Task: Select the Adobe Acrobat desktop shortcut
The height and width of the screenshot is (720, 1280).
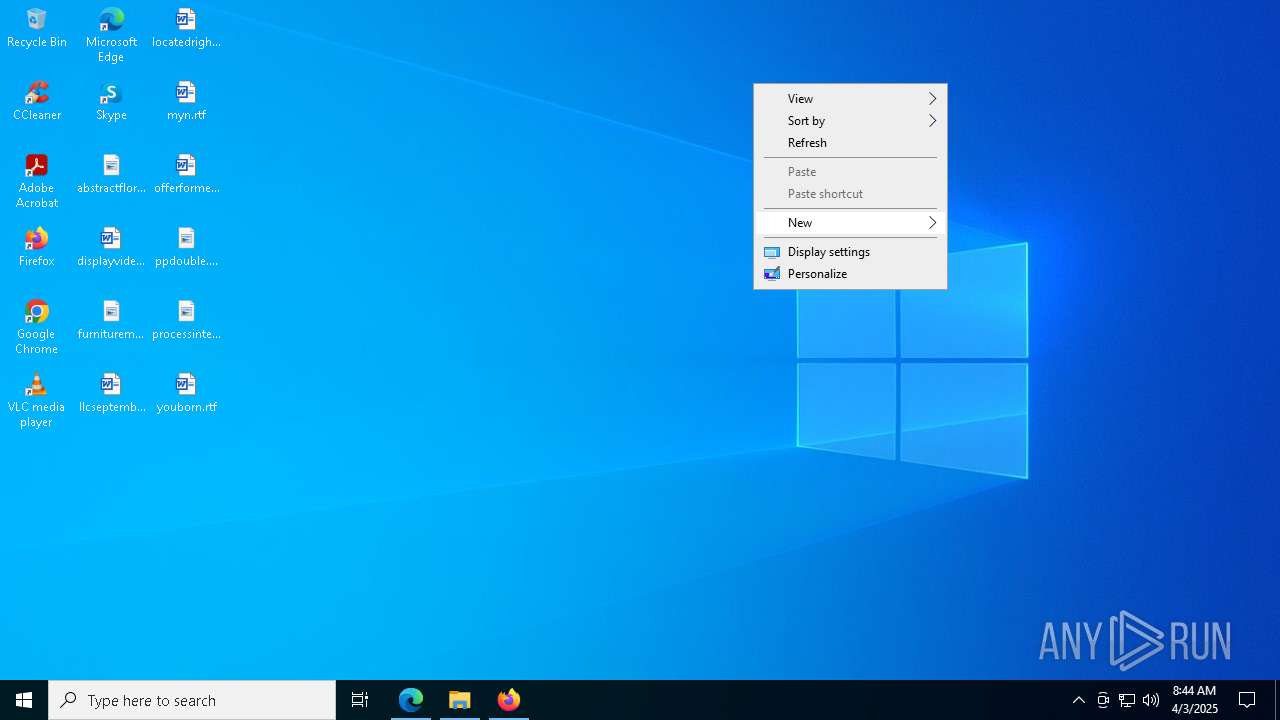Action: (x=37, y=181)
